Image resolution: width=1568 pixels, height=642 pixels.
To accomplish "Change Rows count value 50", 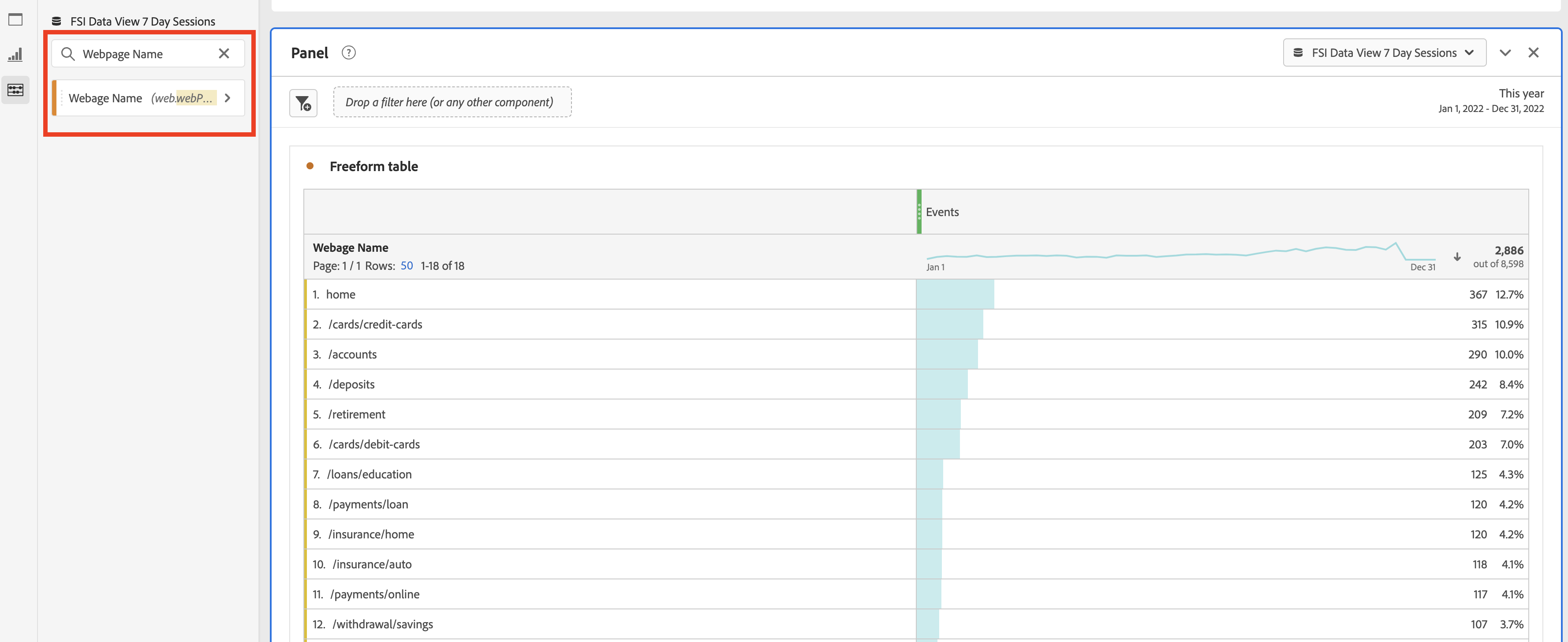I will [407, 266].
